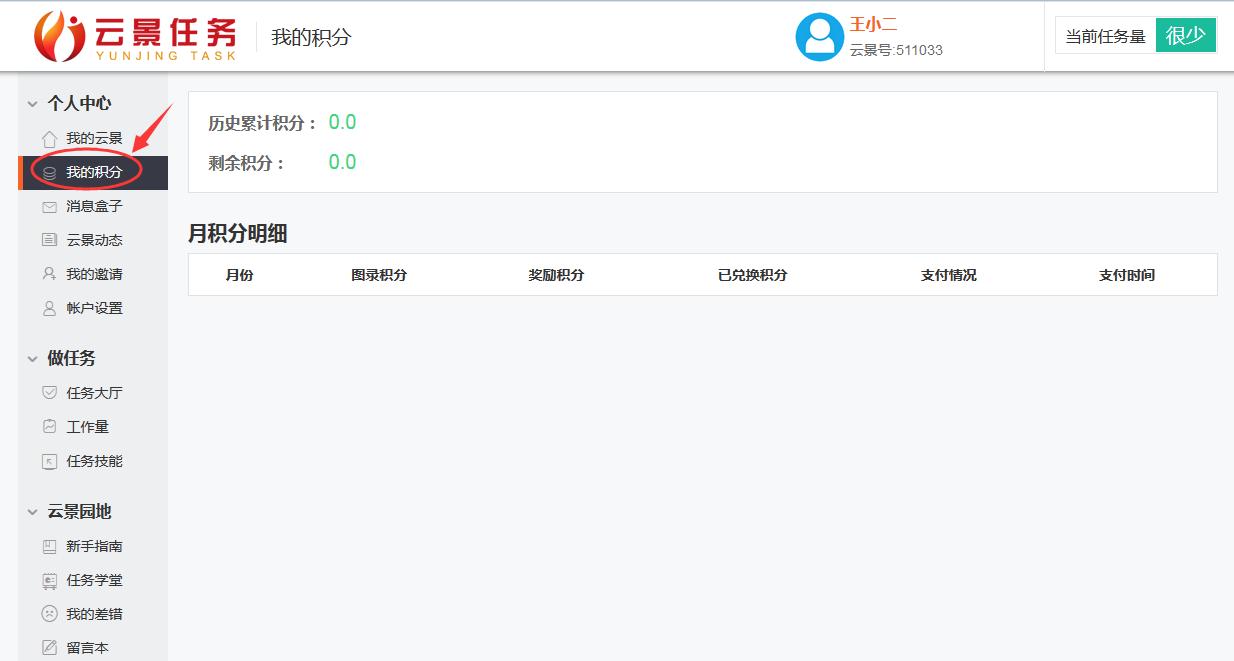Viewport: 1234px width, 661px height.
Task: Click the clock icon next to 工作量
Action: (47, 427)
